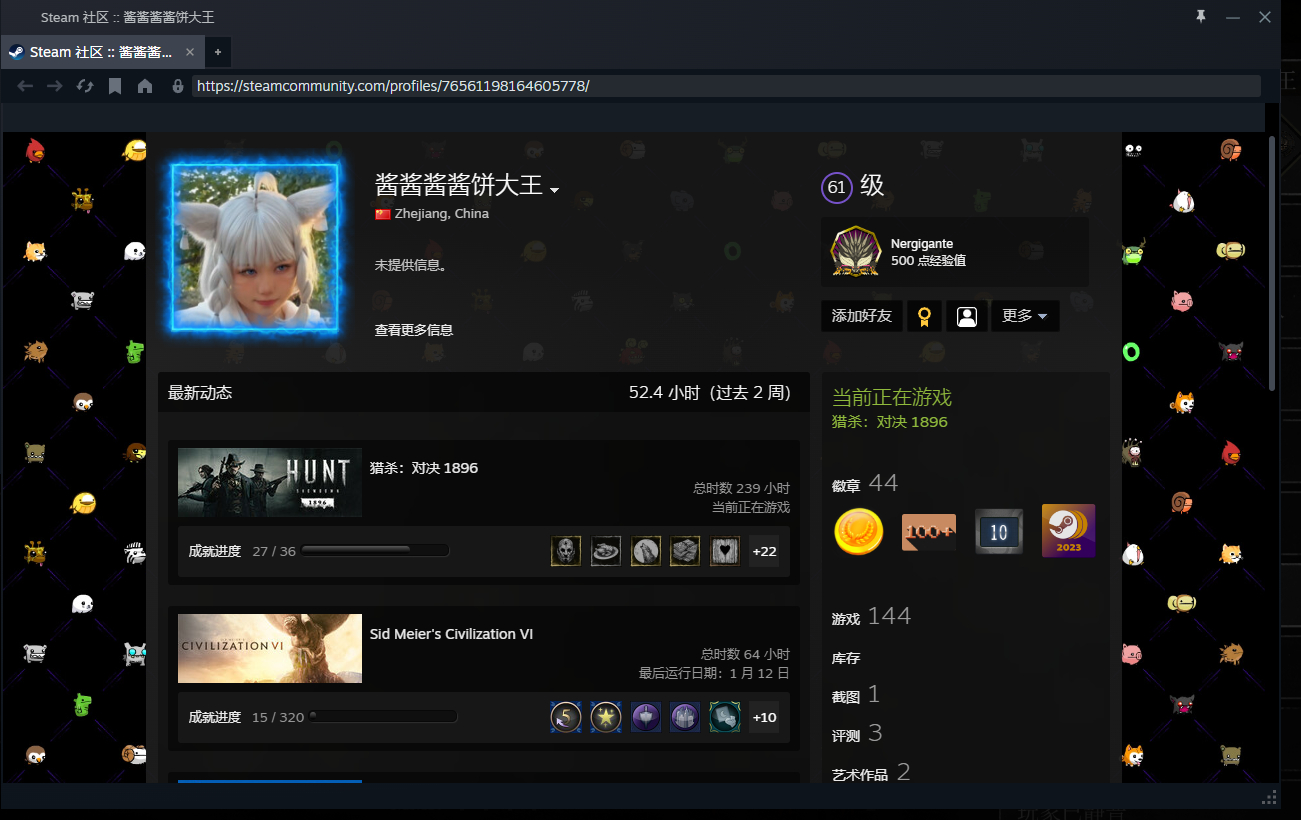Show +22 more Hunt achievements
This screenshot has height=820, width=1301.
click(x=764, y=551)
